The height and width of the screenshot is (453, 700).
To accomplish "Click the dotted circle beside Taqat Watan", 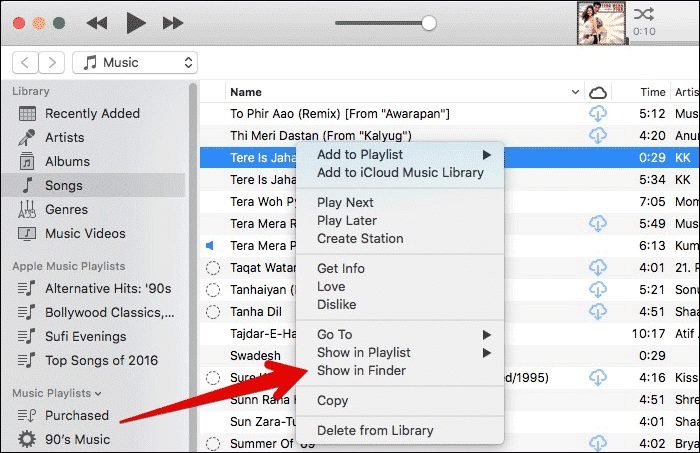I will [x=213, y=268].
